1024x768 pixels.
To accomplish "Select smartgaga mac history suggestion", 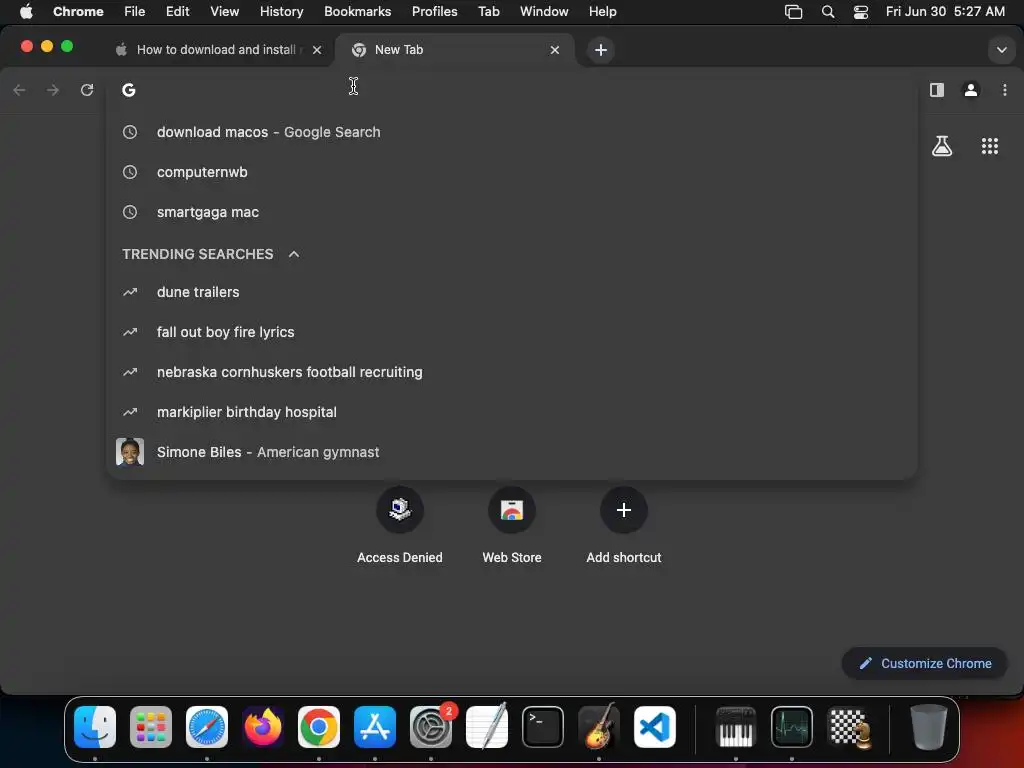I will pyautogui.click(x=511, y=212).
